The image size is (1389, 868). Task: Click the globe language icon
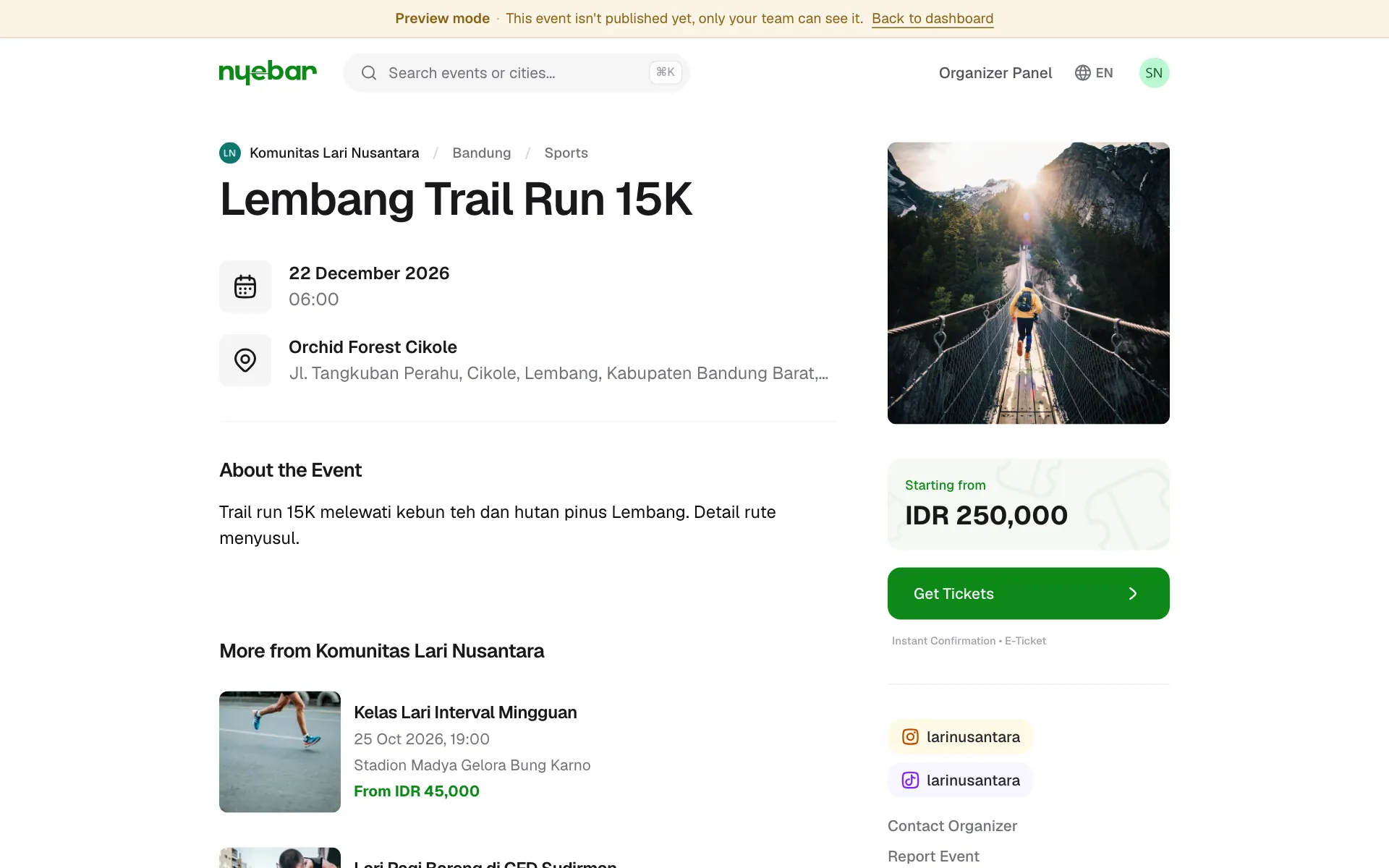click(x=1082, y=73)
